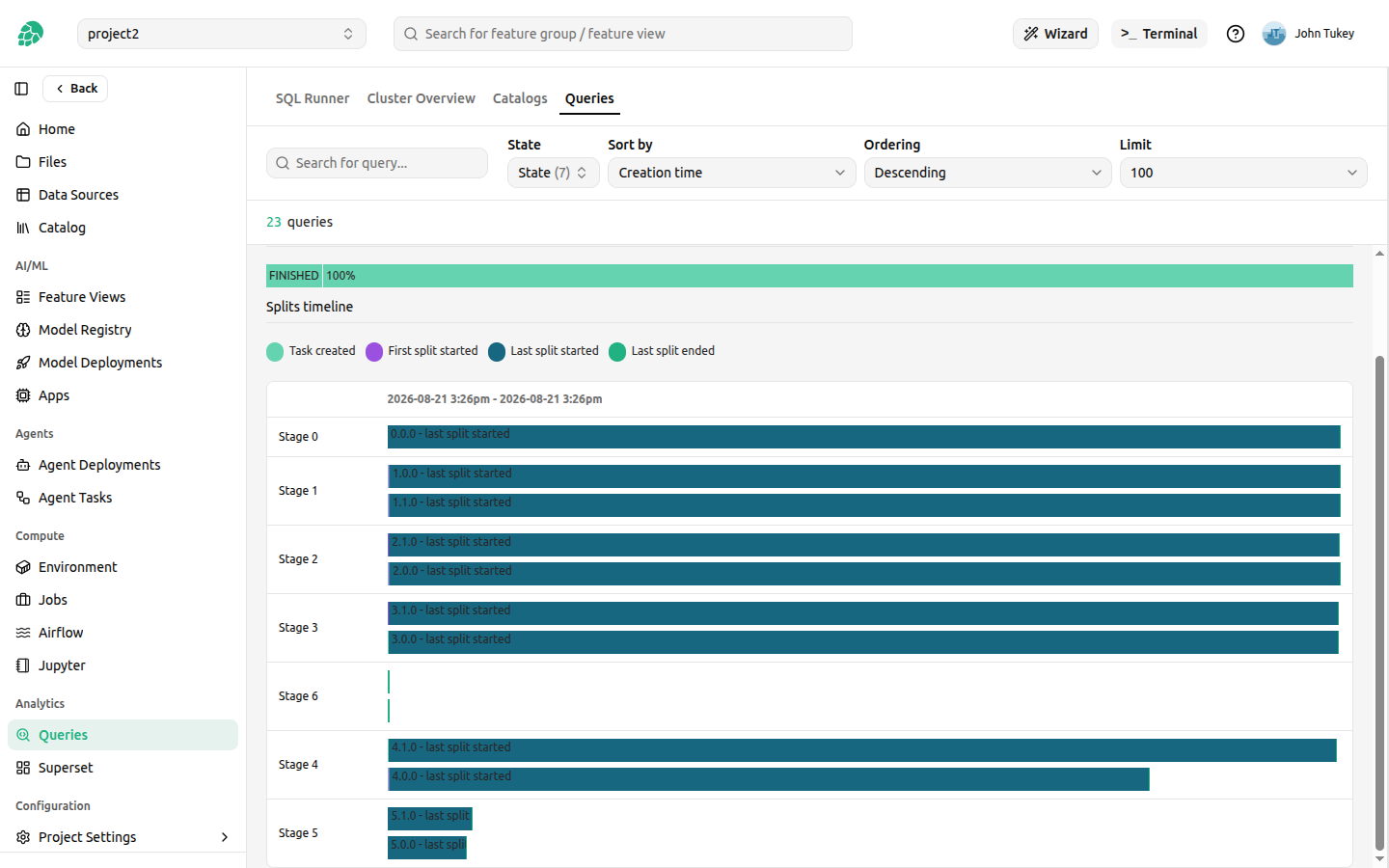
Task: Click the Airflow icon
Action: pyautogui.click(x=23, y=633)
